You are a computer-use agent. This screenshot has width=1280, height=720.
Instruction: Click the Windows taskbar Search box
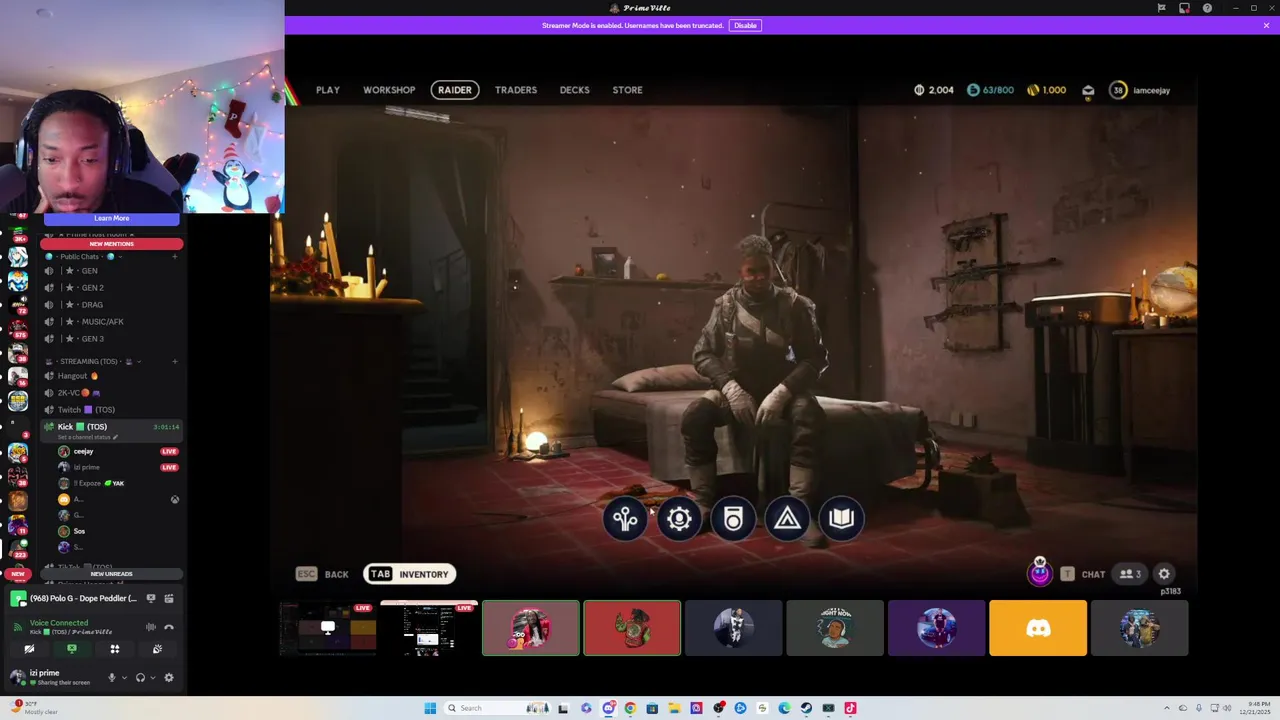498,708
